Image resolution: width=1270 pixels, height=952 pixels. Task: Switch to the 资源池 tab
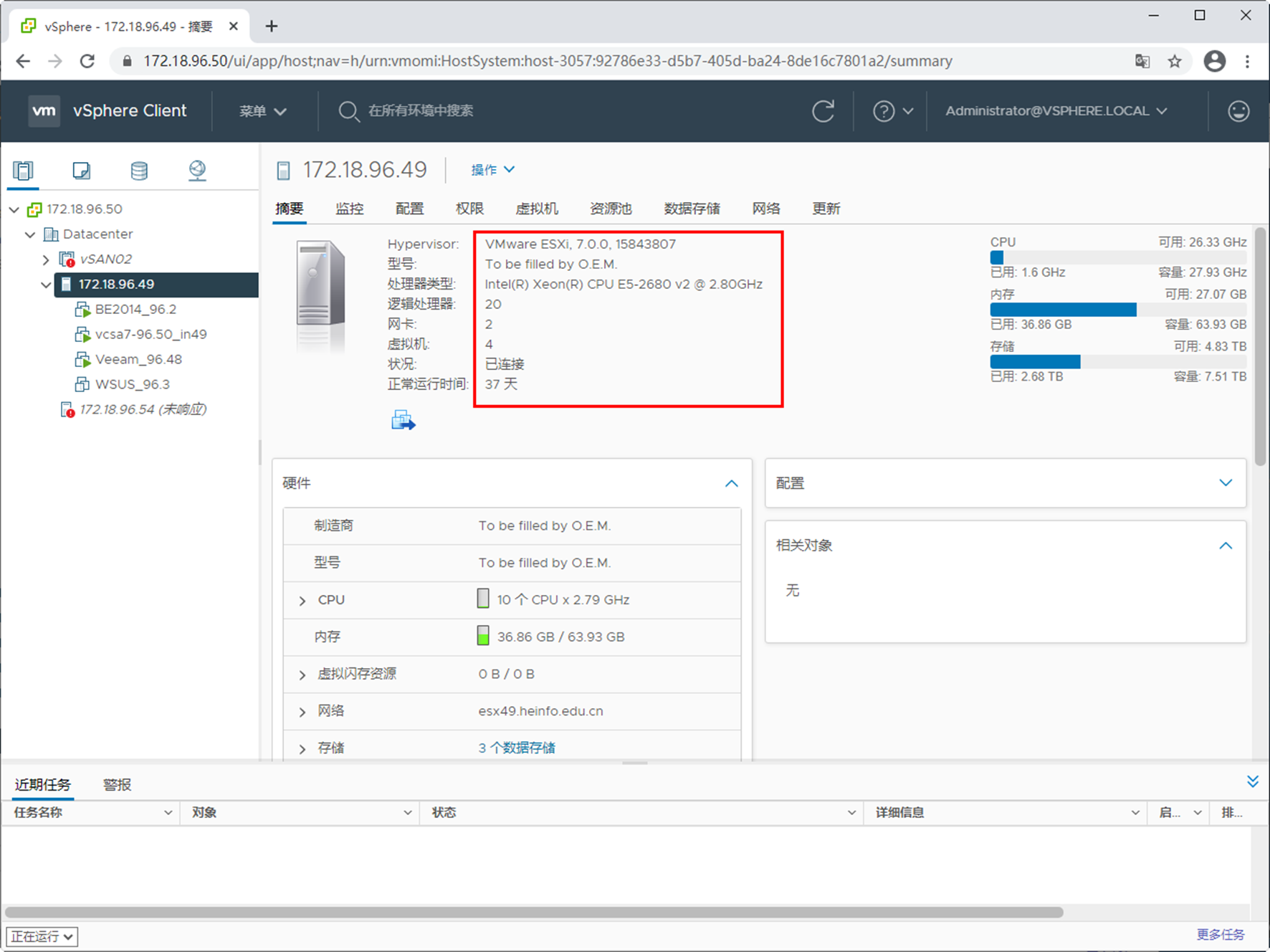611,209
